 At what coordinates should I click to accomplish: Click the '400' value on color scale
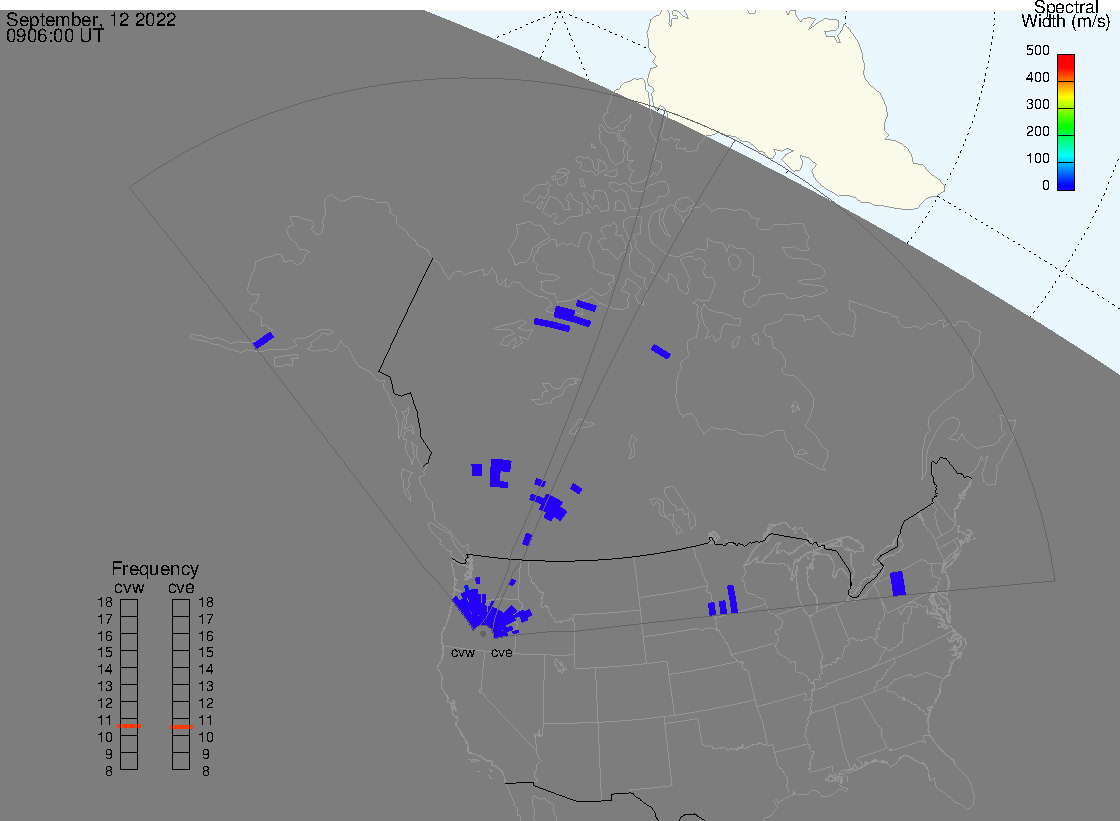click(x=1037, y=77)
